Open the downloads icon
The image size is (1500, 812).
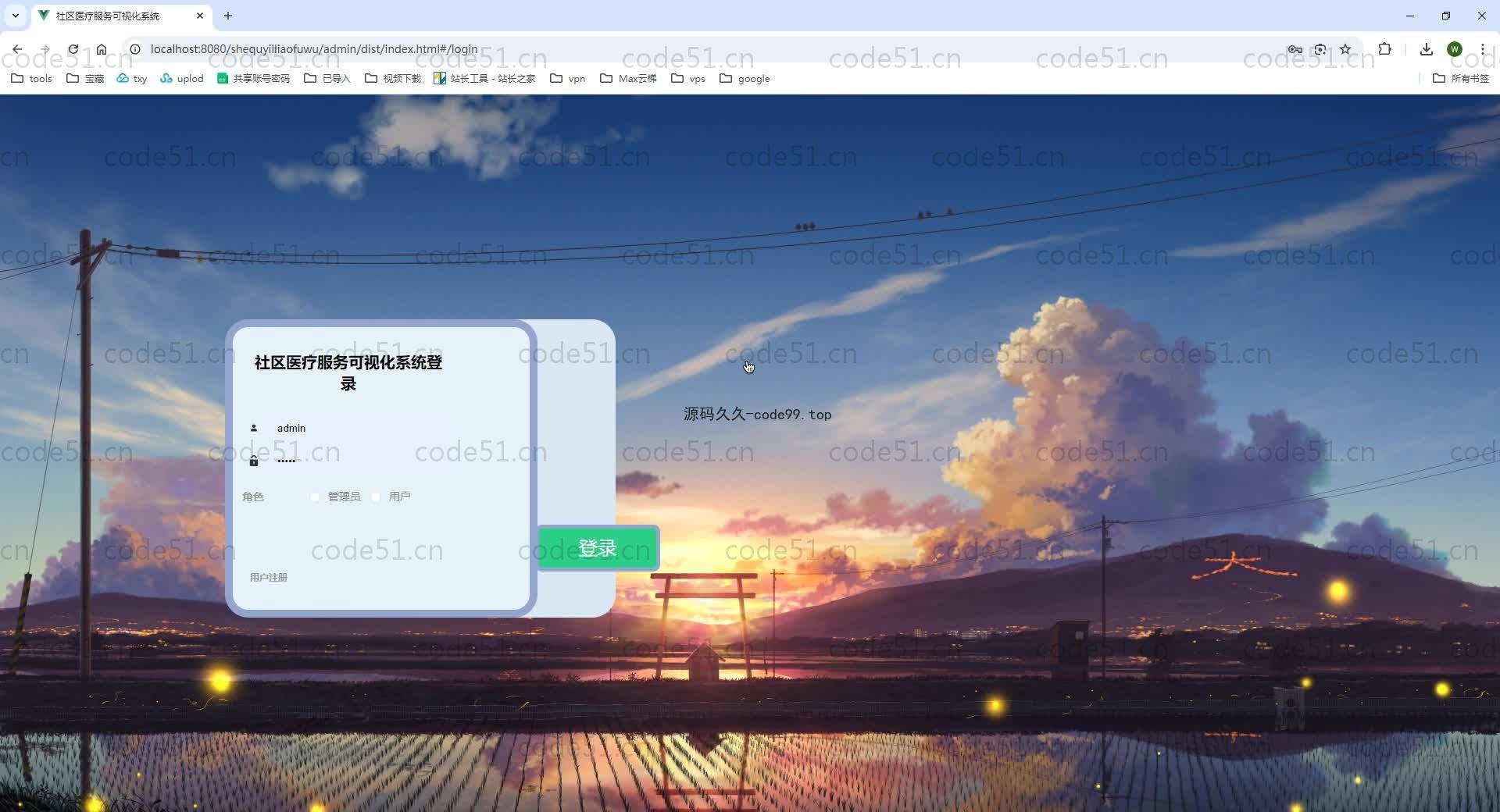pos(1427,49)
